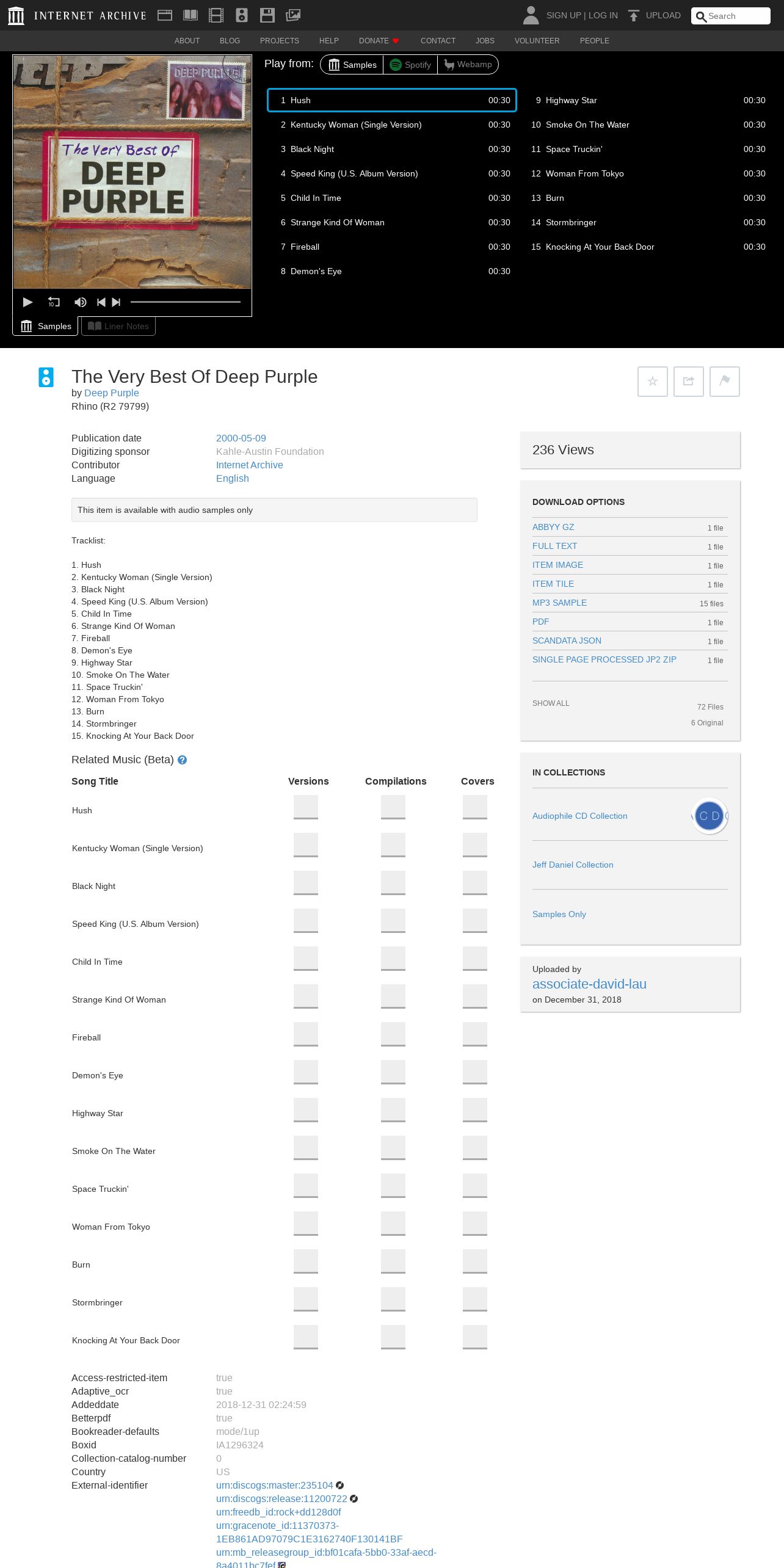Select Spotify as play source
Image resolution: width=784 pixels, height=1568 pixels.
click(x=410, y=65)
